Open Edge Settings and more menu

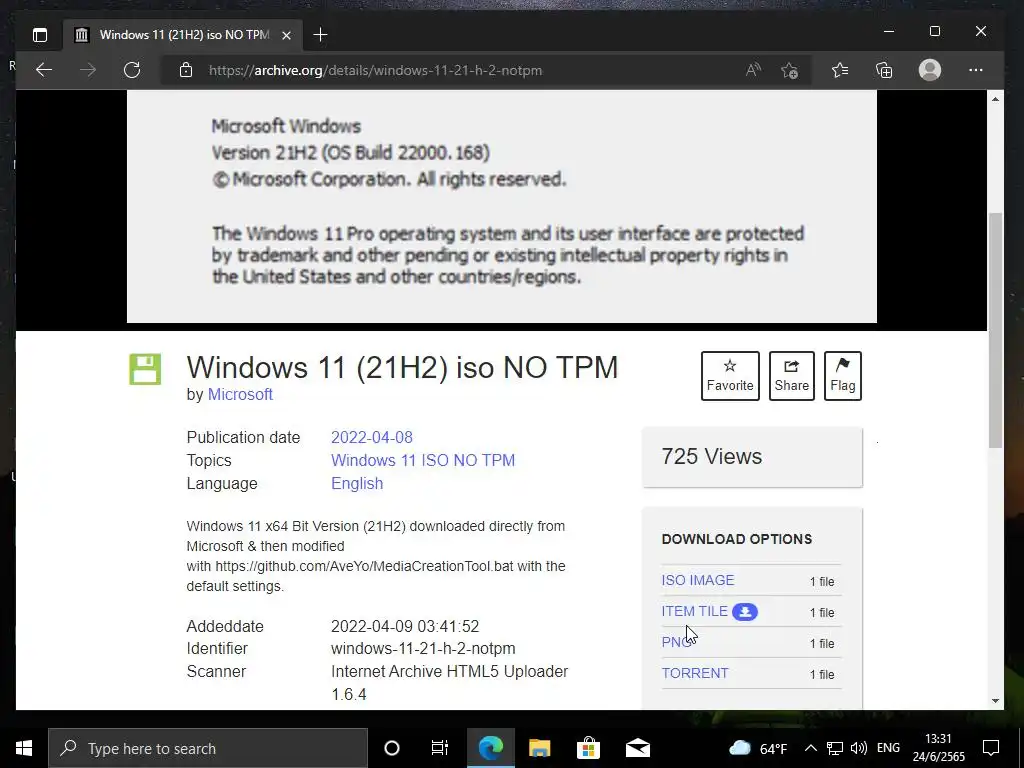[x=976, y=70]
